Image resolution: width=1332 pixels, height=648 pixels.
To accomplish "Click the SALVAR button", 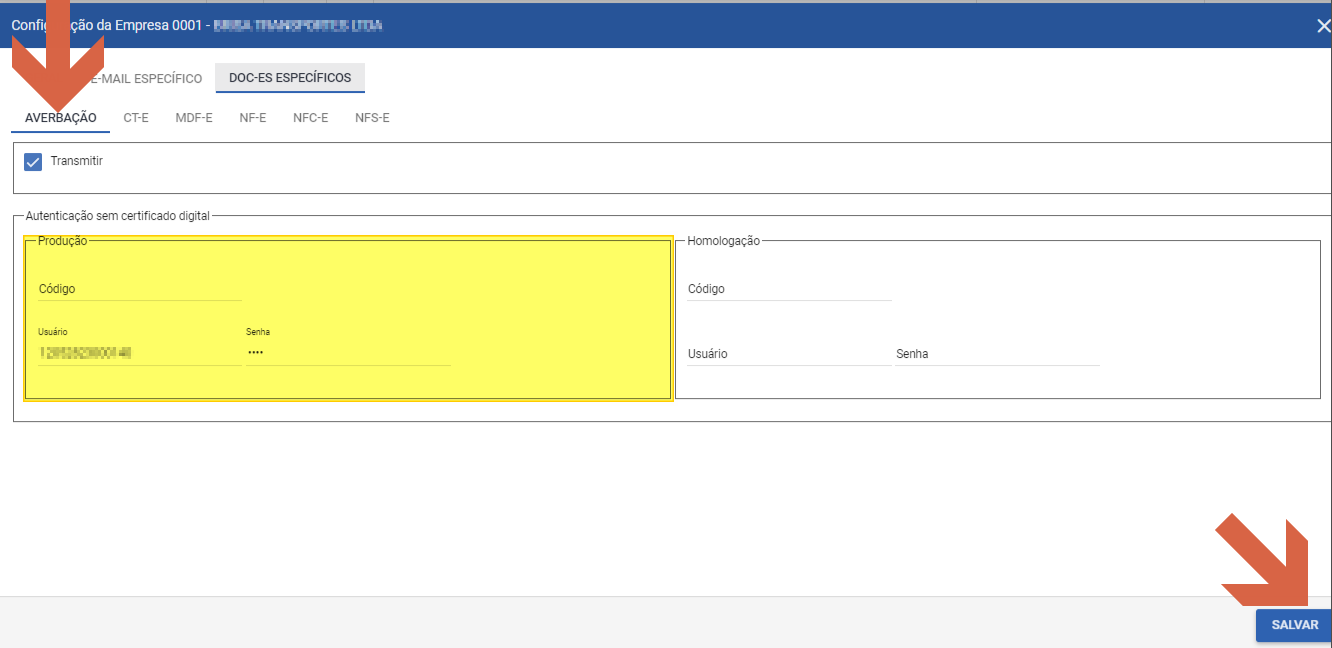I will pyautogui.click(x=1294, y=625).
